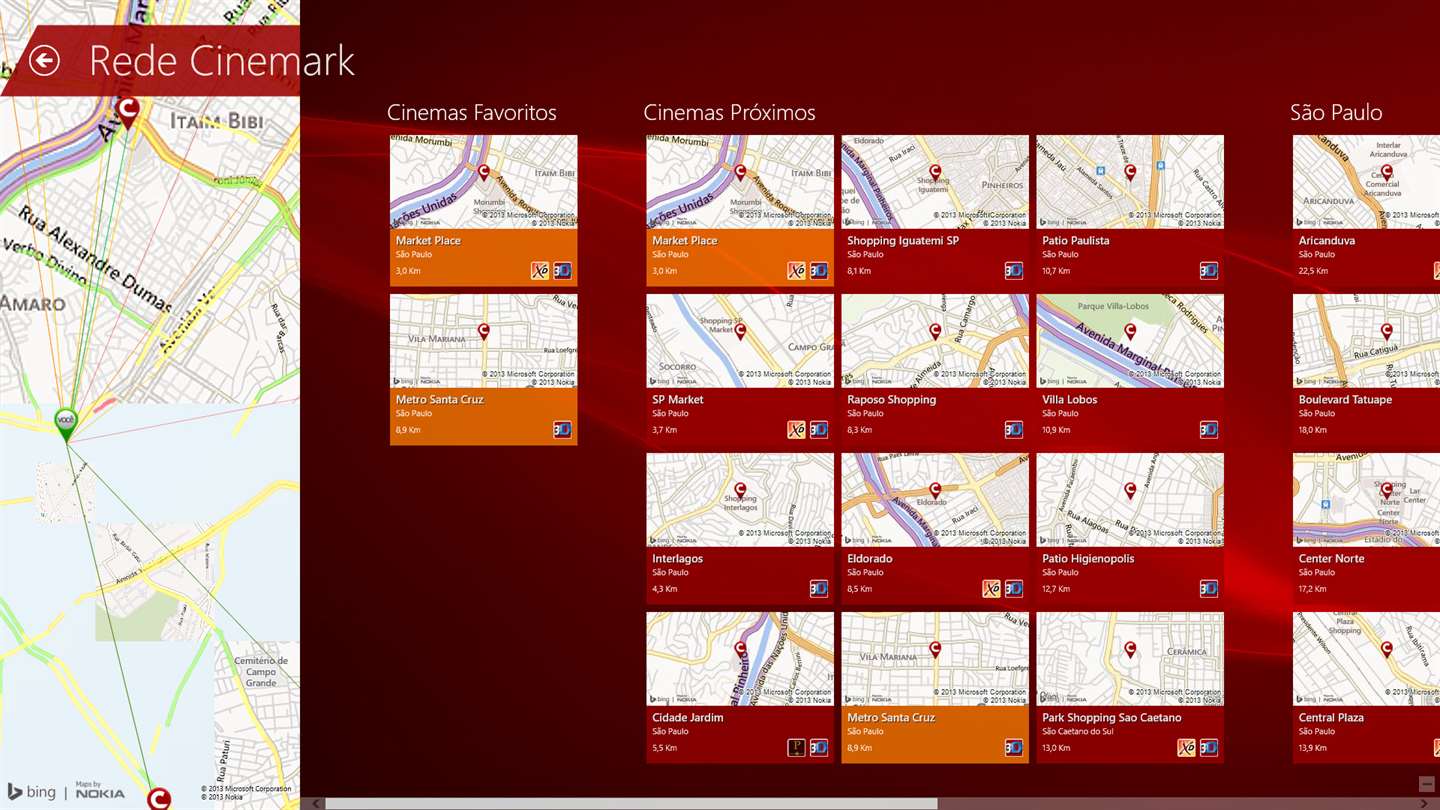
Task: Click 3D icon on Cidade Jardim tile
Action: point(820,748)
